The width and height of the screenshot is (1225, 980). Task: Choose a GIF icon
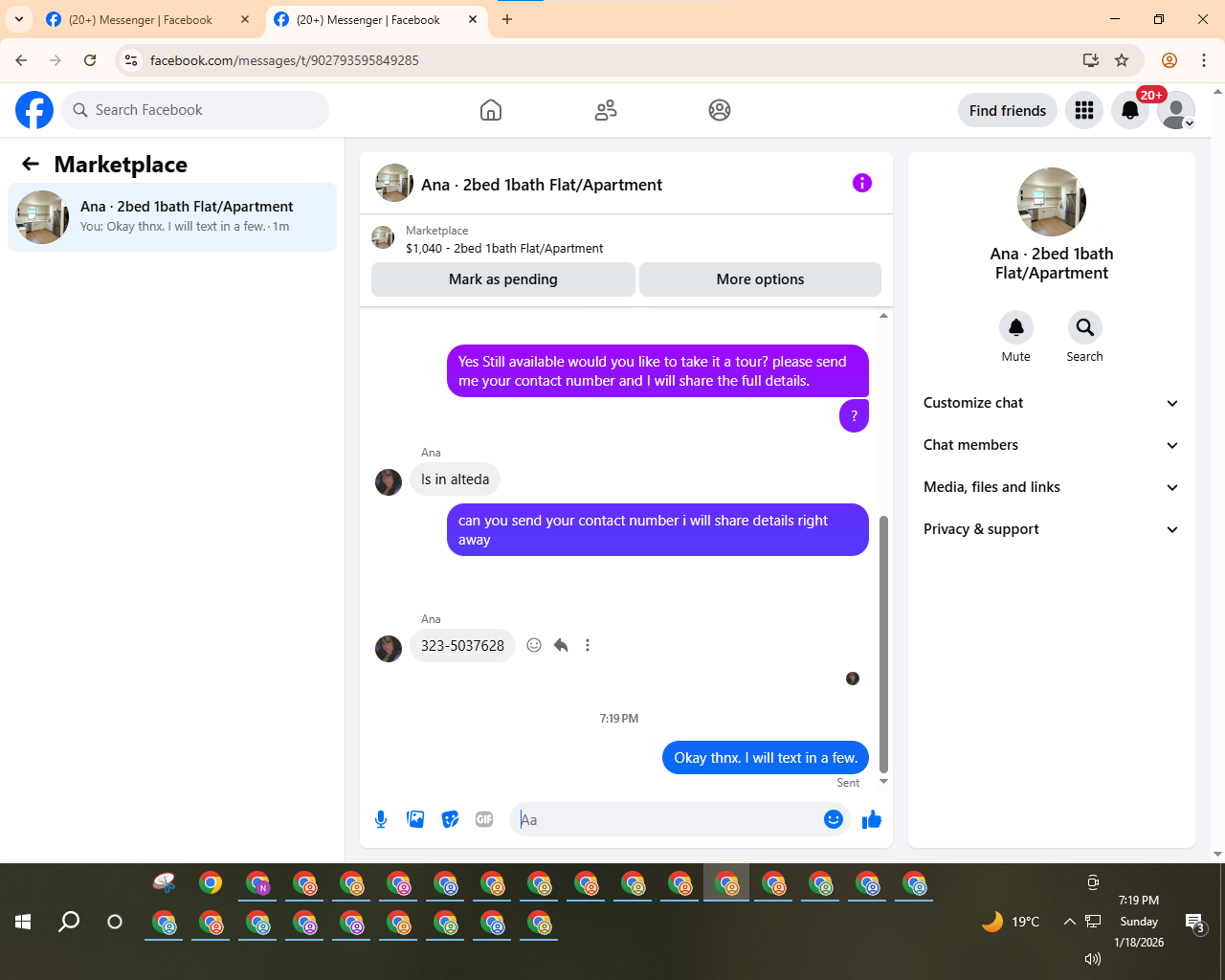tap(484, 819)
